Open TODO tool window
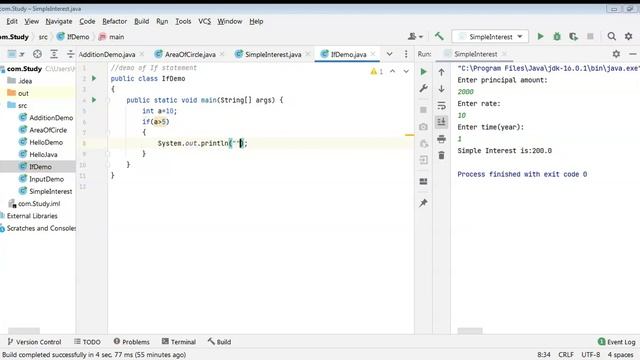640x360 pixels. click(x=87, y=342)
